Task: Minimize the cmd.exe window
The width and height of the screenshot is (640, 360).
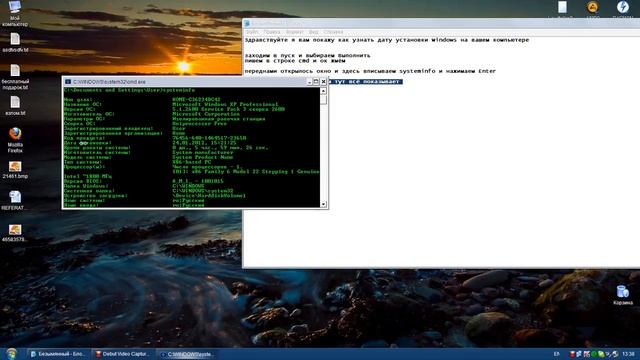Action: [x=309, y=82]
